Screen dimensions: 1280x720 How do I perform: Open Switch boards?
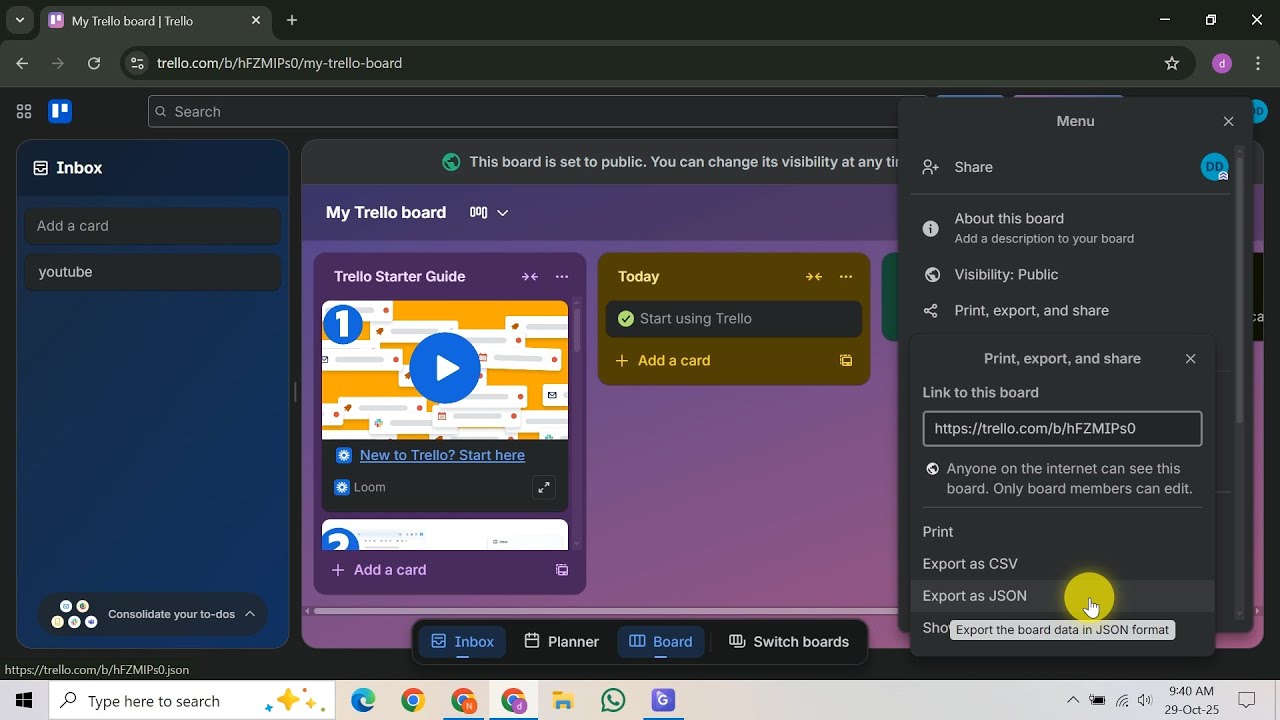pyautogui.click(x=789, y=642)
